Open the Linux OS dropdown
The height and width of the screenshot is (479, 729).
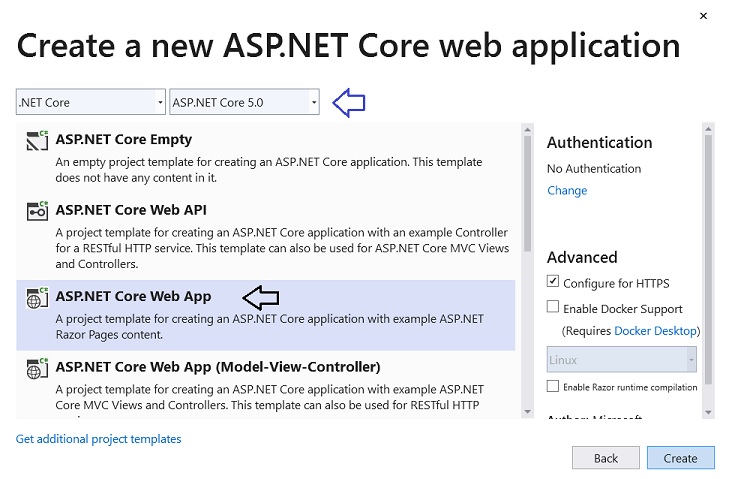click(622, 359)
